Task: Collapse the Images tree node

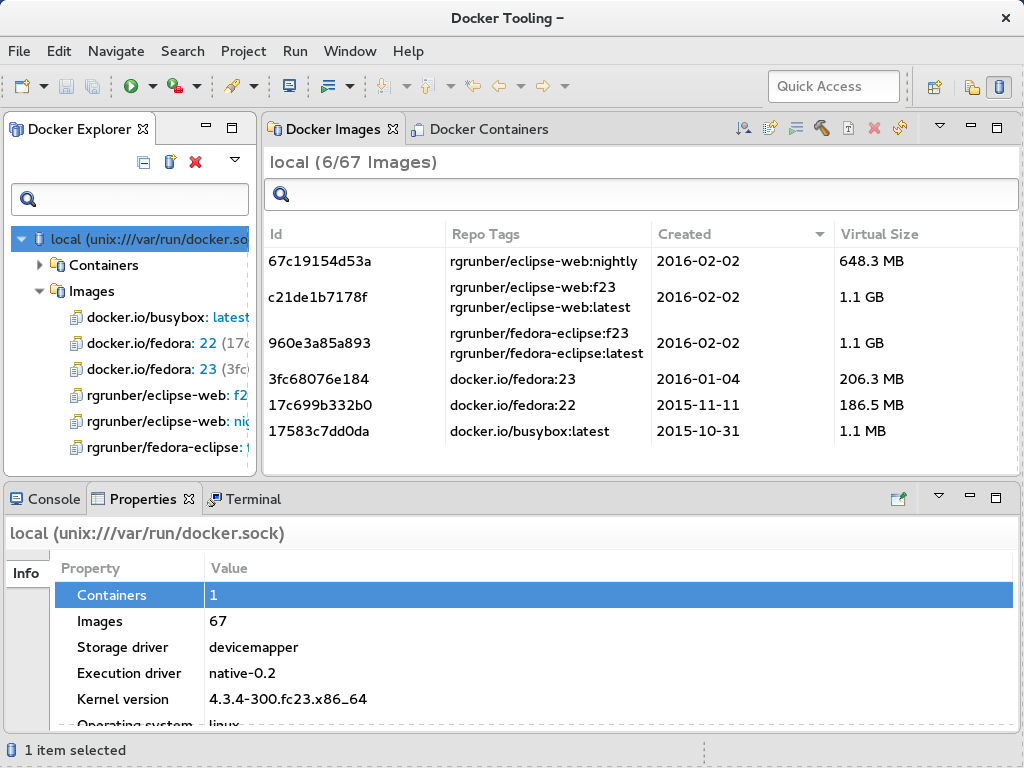Action: pos(40,291)
